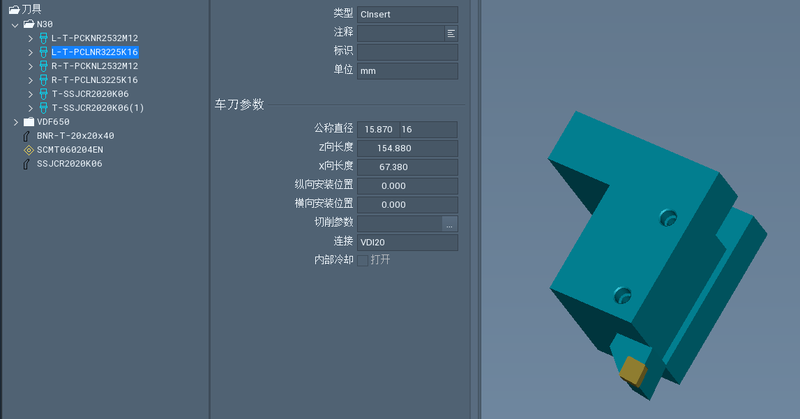
Task: Click tool holder icon for R-T-PCLNL3225K16
Action: pyautogui.click(x=43, y=80)
